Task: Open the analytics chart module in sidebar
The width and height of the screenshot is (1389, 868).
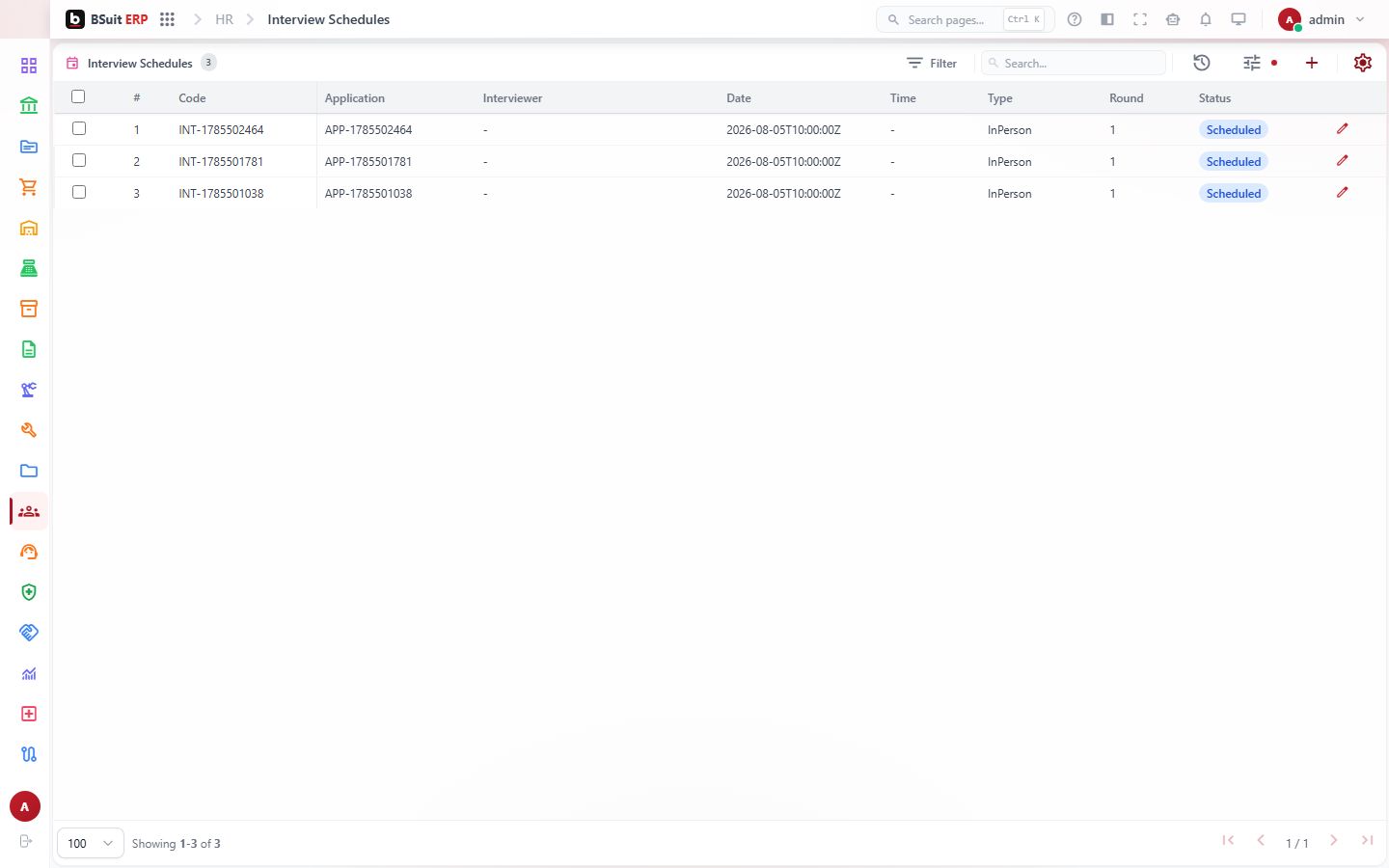Action: pos(29,673)
